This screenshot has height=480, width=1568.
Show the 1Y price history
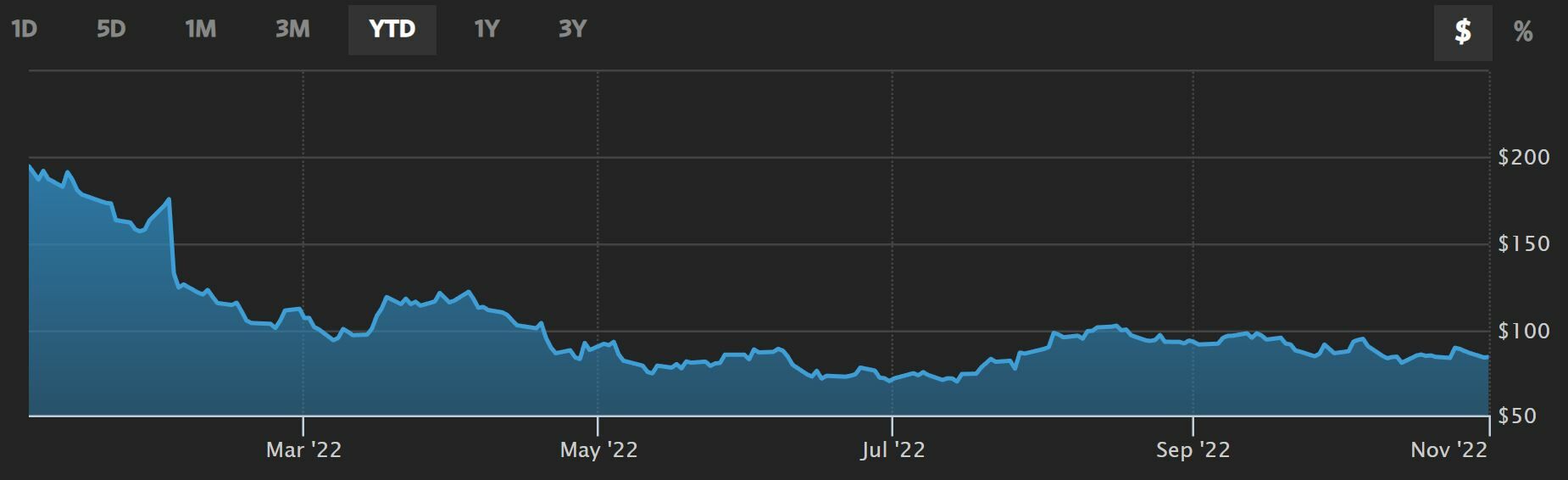coord(487,30)
